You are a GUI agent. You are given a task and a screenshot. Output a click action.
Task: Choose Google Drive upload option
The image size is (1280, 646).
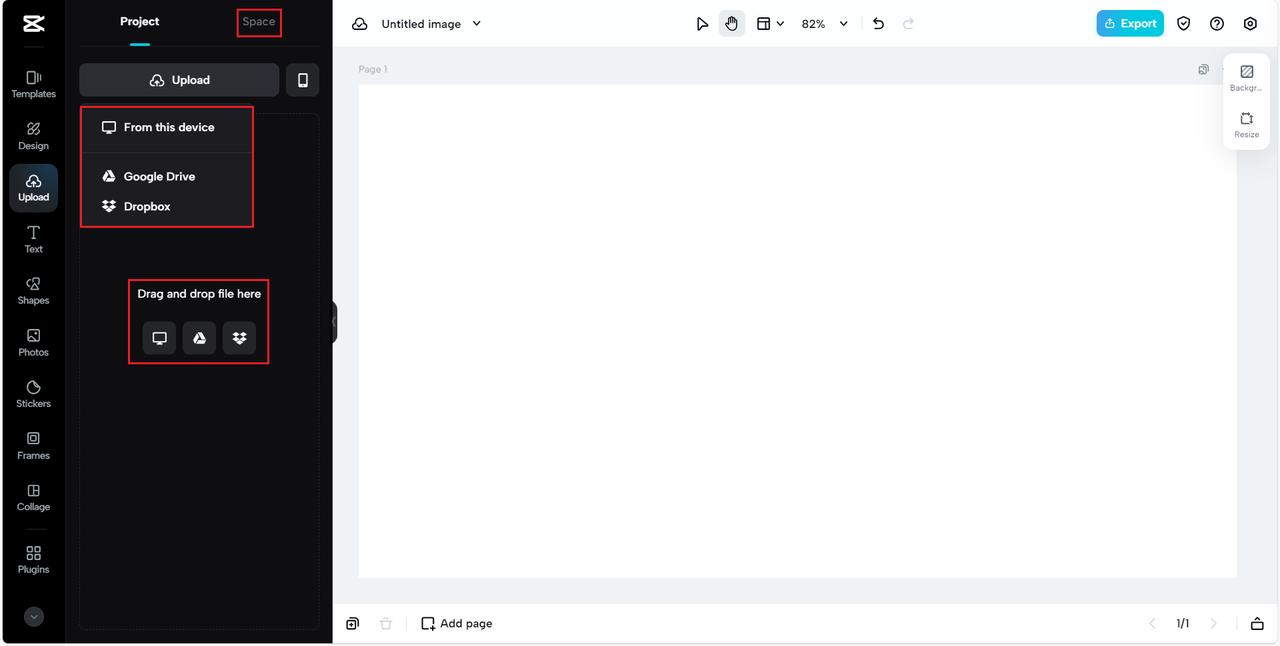167,177
